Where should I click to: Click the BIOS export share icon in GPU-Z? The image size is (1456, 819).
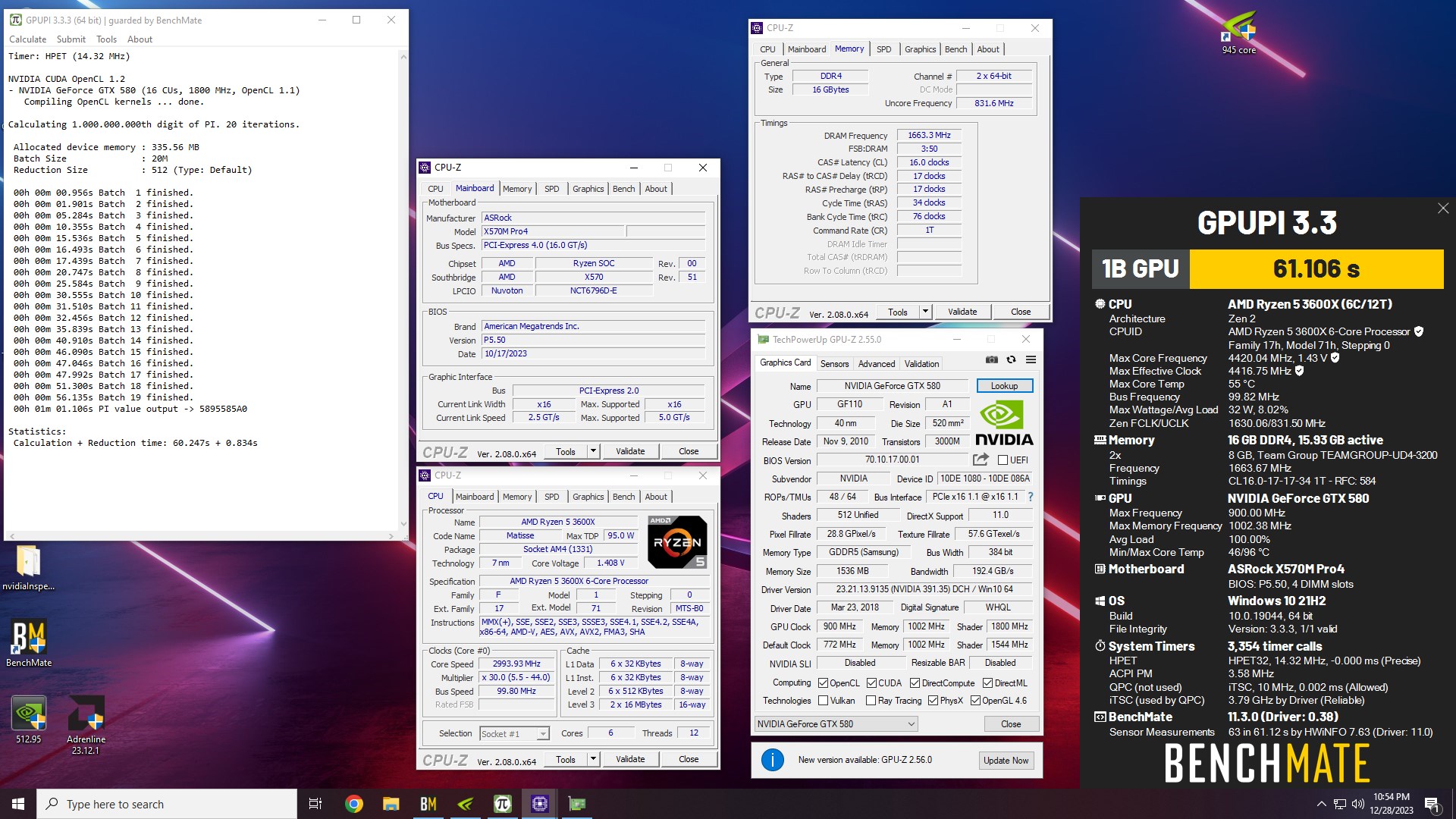tap(981, 460)
